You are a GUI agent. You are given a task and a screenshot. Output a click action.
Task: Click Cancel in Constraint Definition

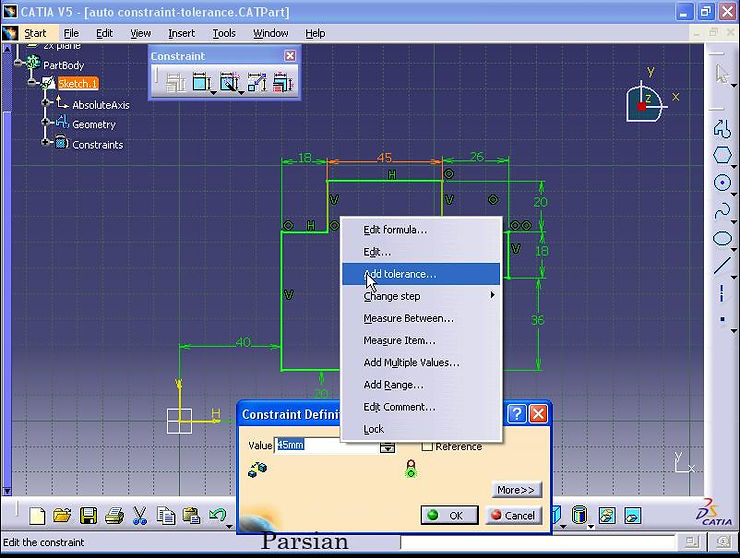pyautogui.click(x=513, y=515)
